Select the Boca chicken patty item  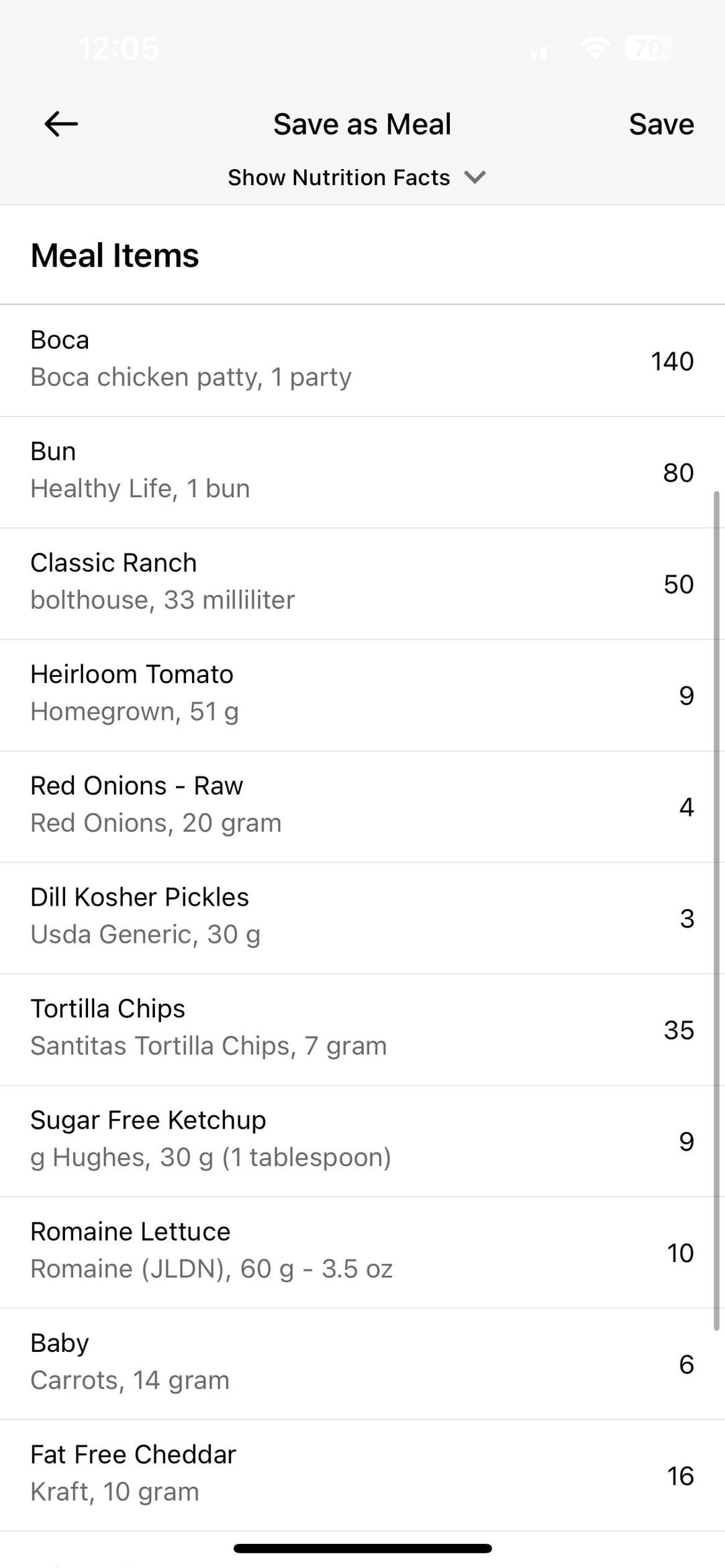(362, 360)
